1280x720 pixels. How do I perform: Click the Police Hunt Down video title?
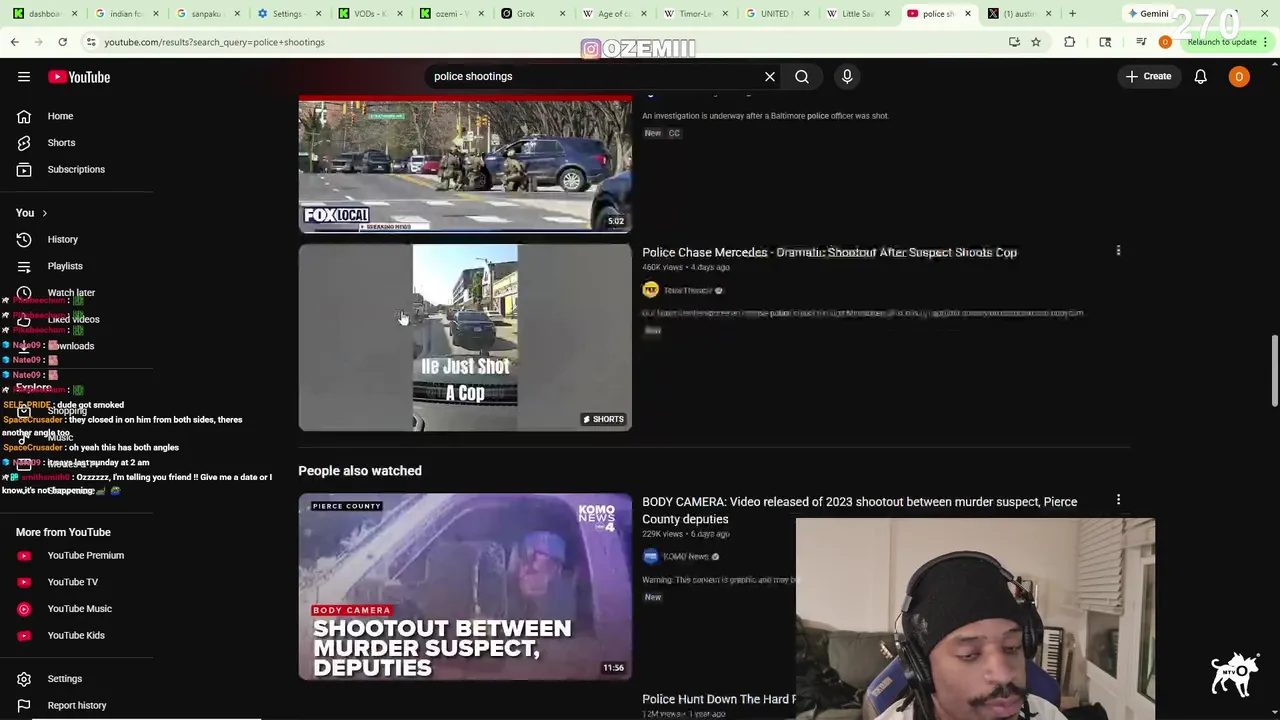(x=719, y=700)
